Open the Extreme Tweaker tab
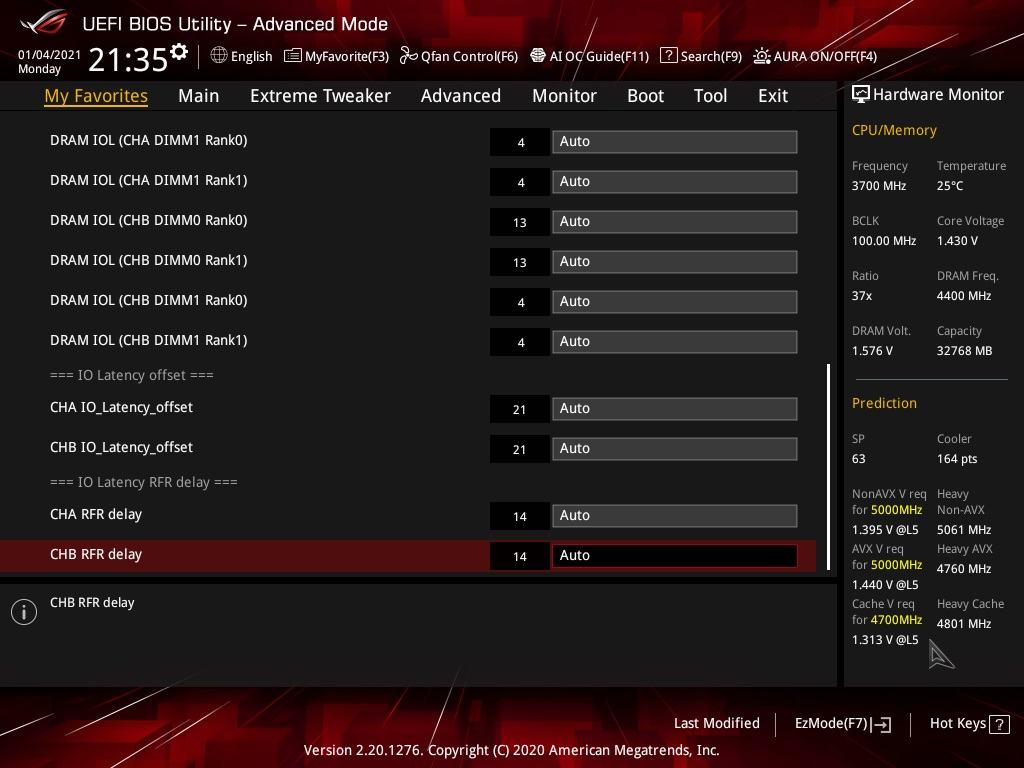Screen dimensions: 1024x768 click(320, 96)
